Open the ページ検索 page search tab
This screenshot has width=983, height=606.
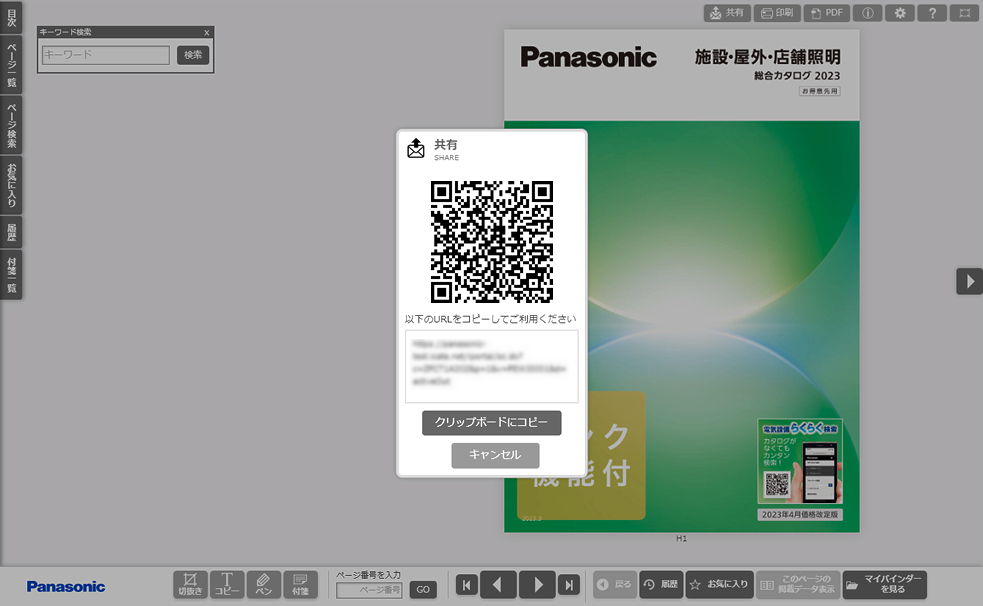point(11,125)
